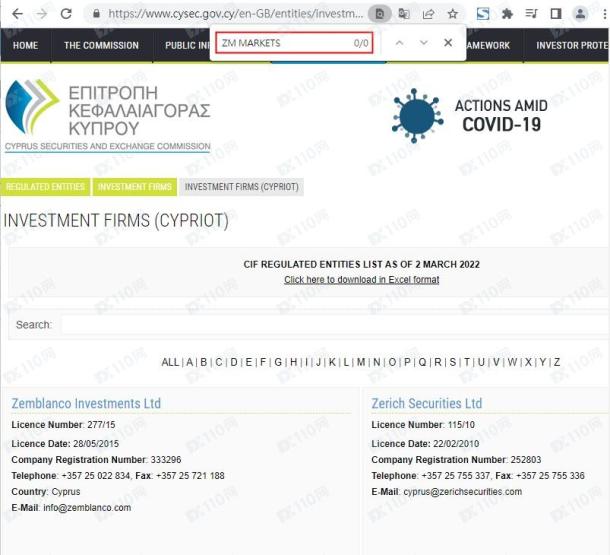This screenshot has height=555, width=610.
Task: Click the share page icon
Action: point(428,14)
